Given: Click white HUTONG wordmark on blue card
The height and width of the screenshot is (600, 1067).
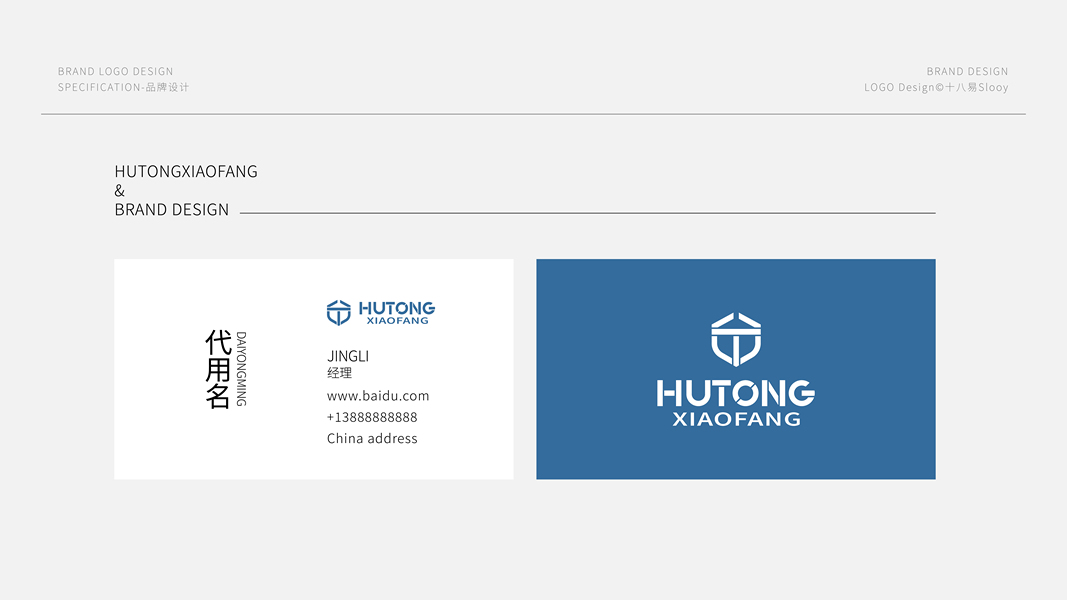Looking at the screenshot, I should point(736,393).
